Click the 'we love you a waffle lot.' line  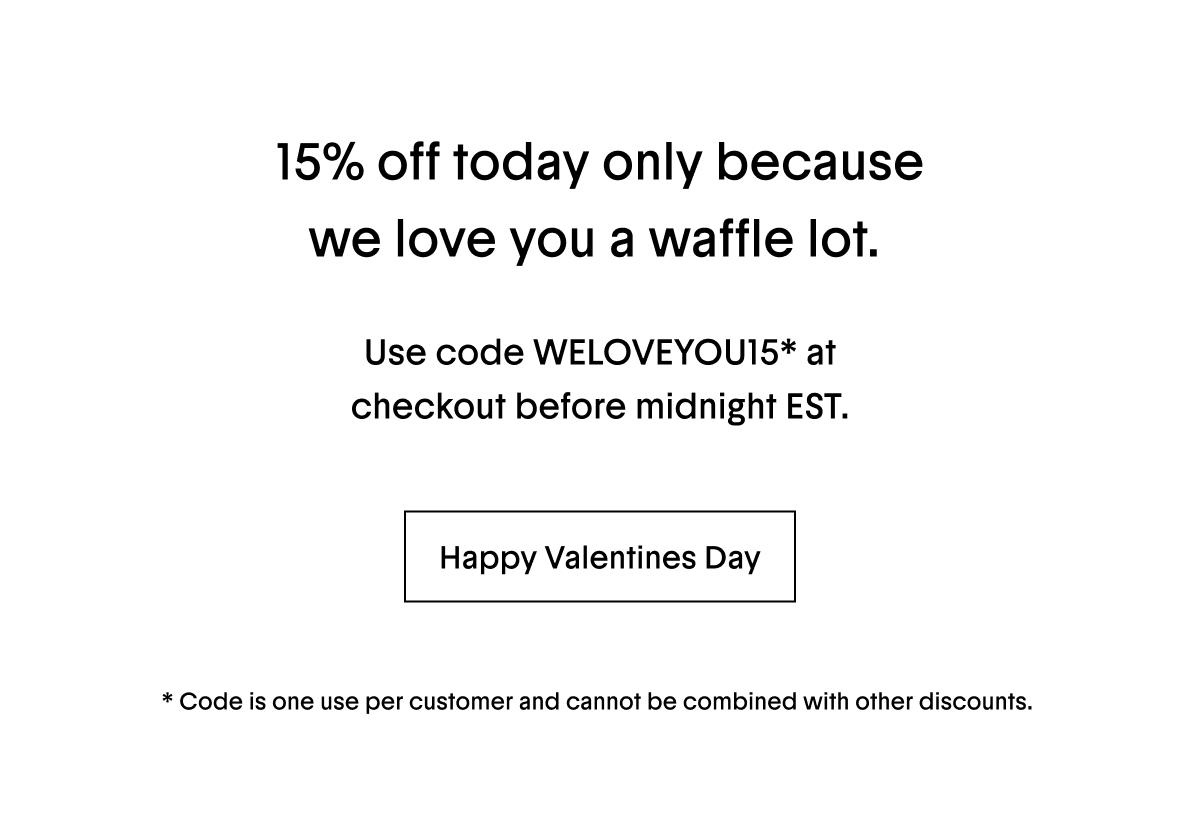pos(595,239)
